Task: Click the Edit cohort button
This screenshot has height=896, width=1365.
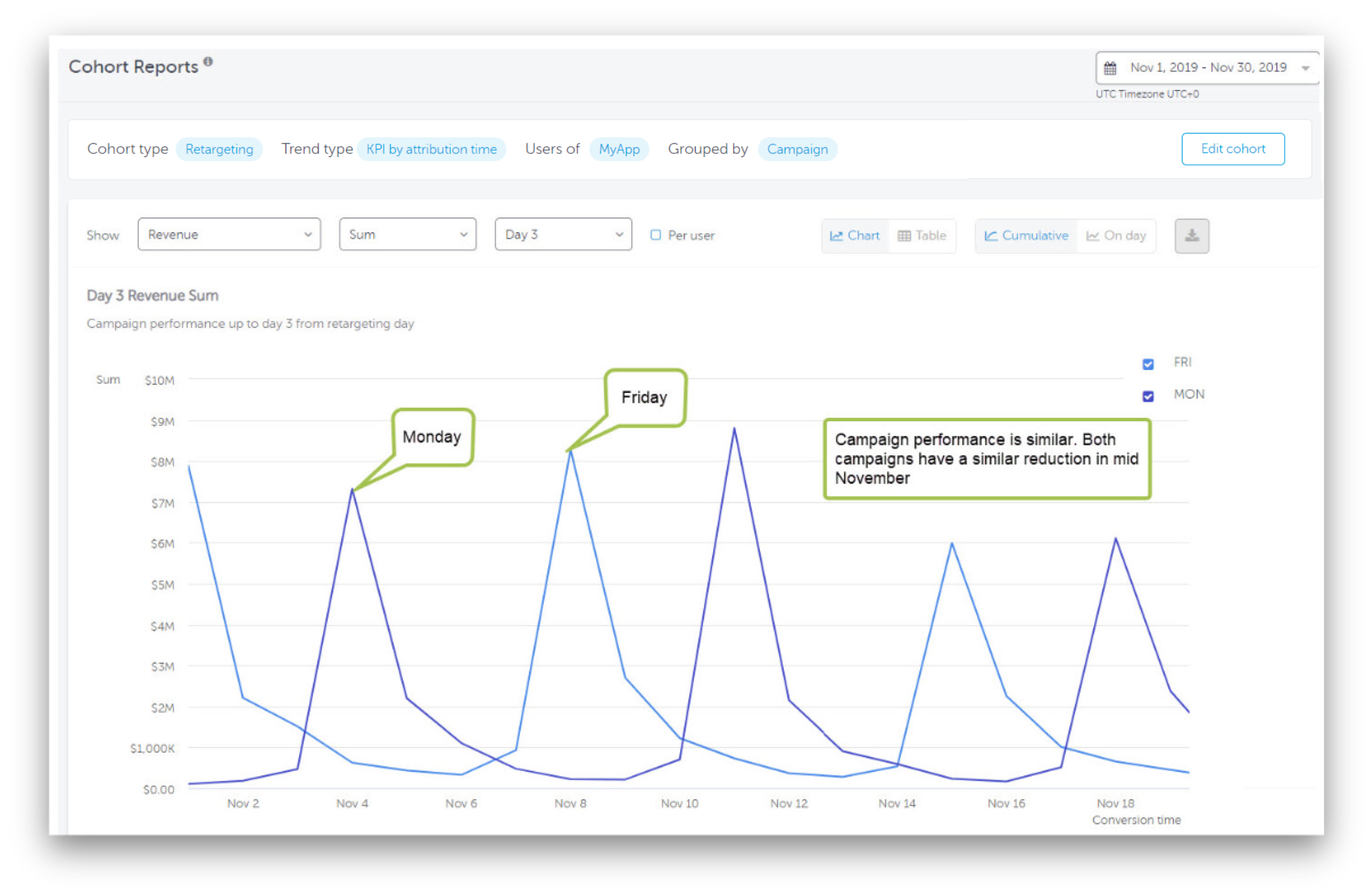Action: pos(1232,149)
